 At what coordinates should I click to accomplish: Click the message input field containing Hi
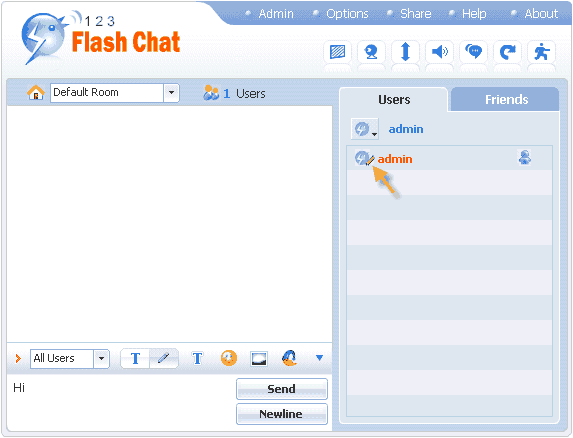click(x=121, y=402)
